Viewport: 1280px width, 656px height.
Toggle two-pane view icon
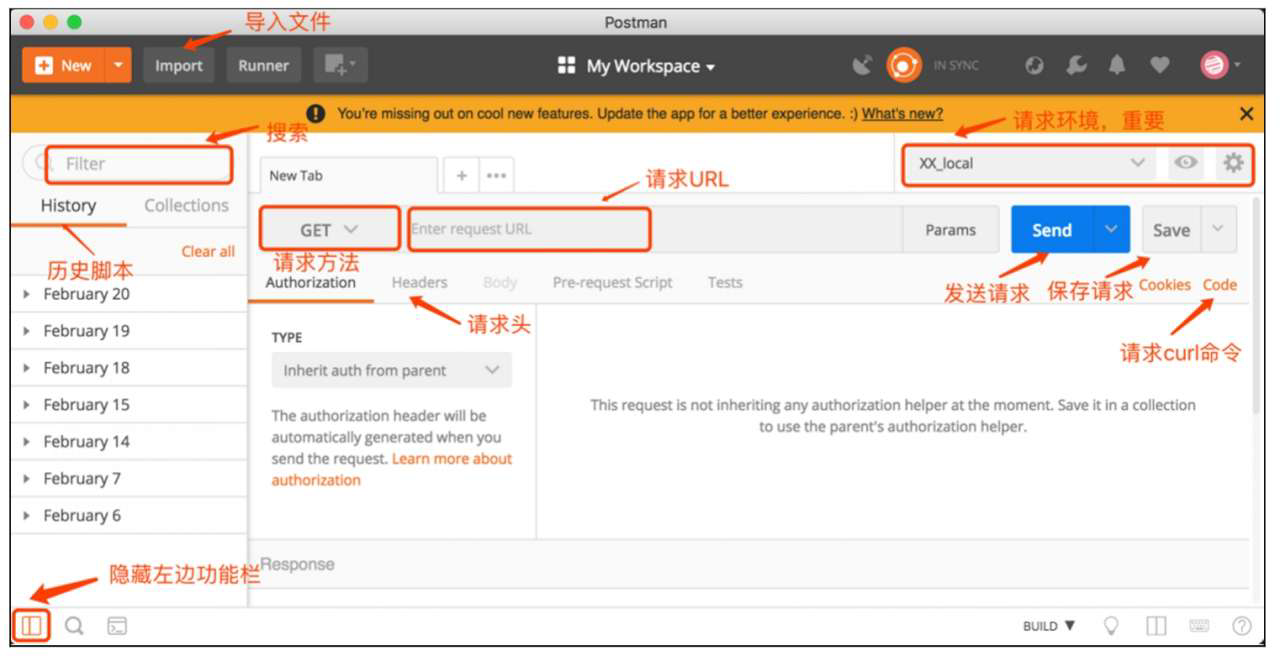click(x=1156, y=626)
